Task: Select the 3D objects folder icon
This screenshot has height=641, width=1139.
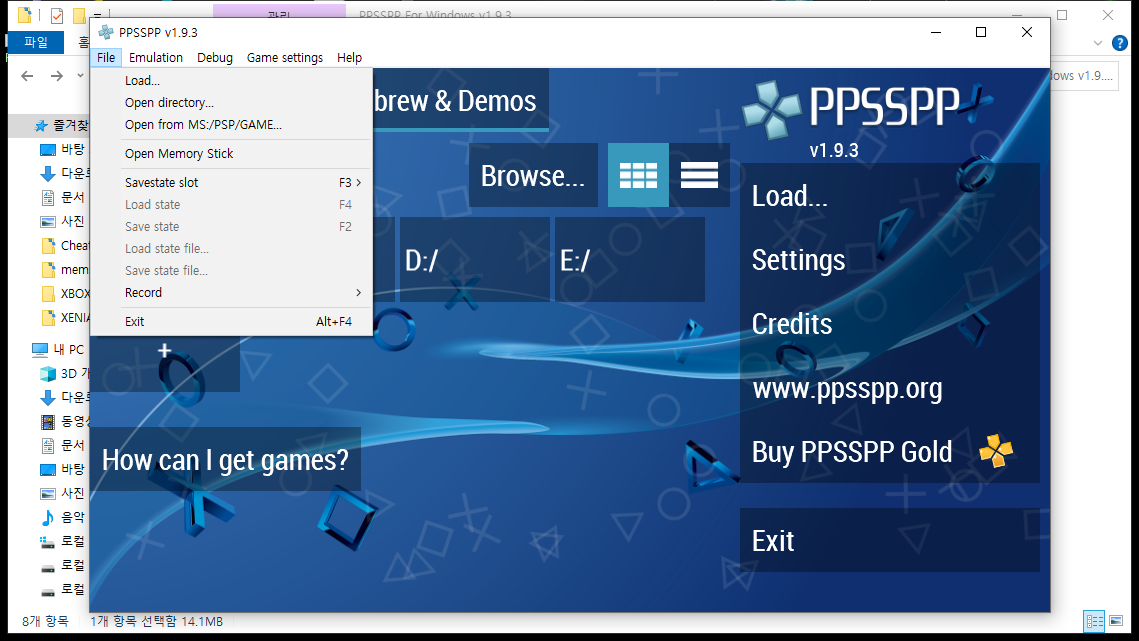Action: click(x=48, y=374)
